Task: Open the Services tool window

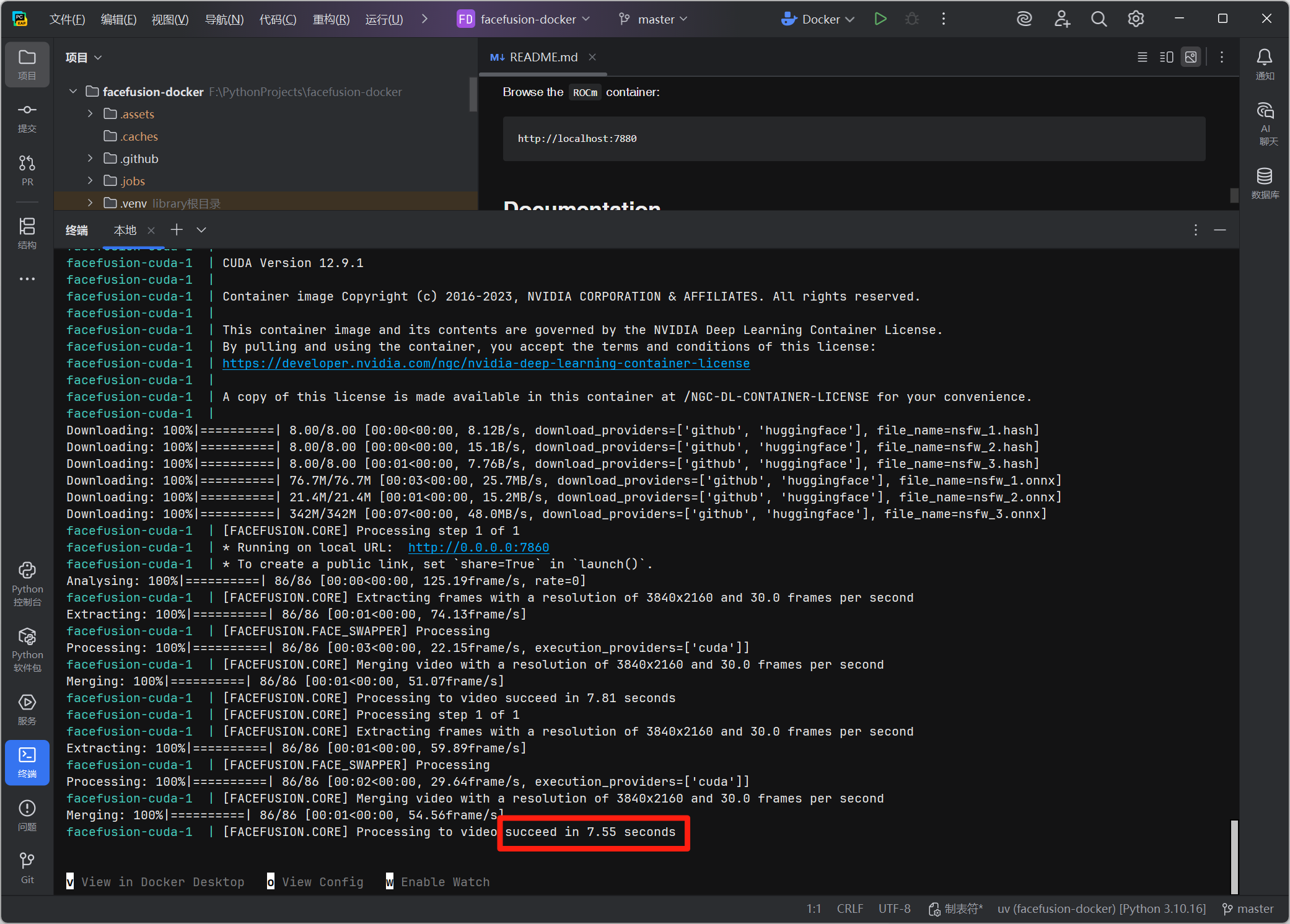Action: (27, 709)
